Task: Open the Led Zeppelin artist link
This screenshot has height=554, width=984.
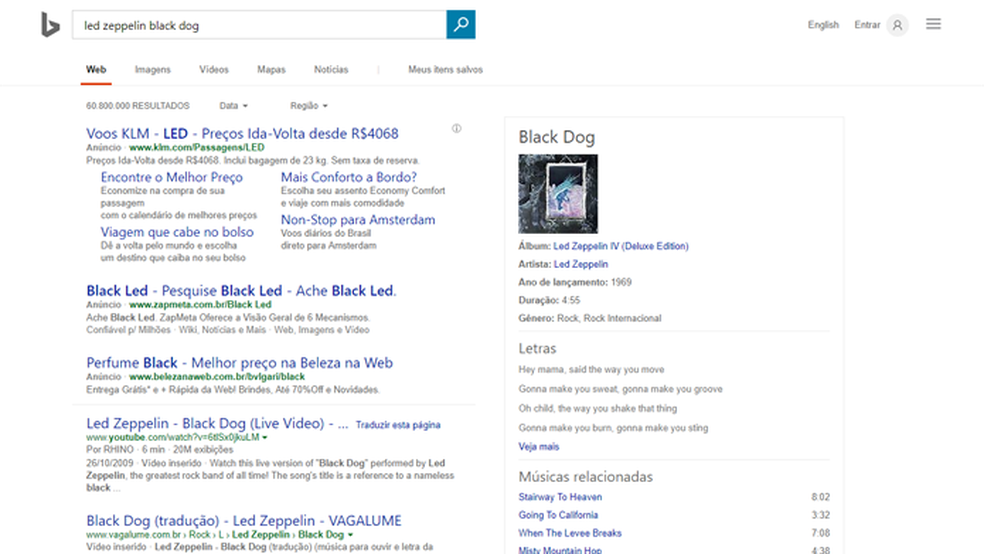Action: tap(580, 264)
